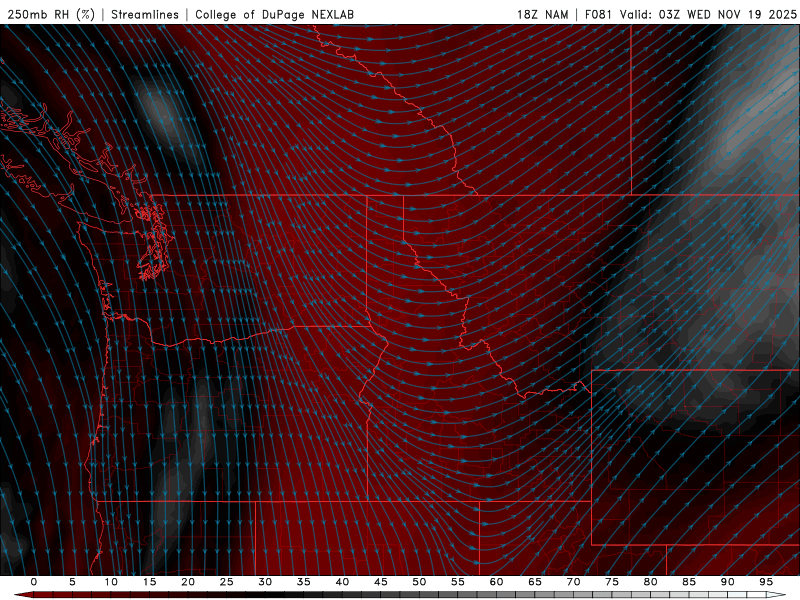Click the colorbar label "45"

point(381,582)
